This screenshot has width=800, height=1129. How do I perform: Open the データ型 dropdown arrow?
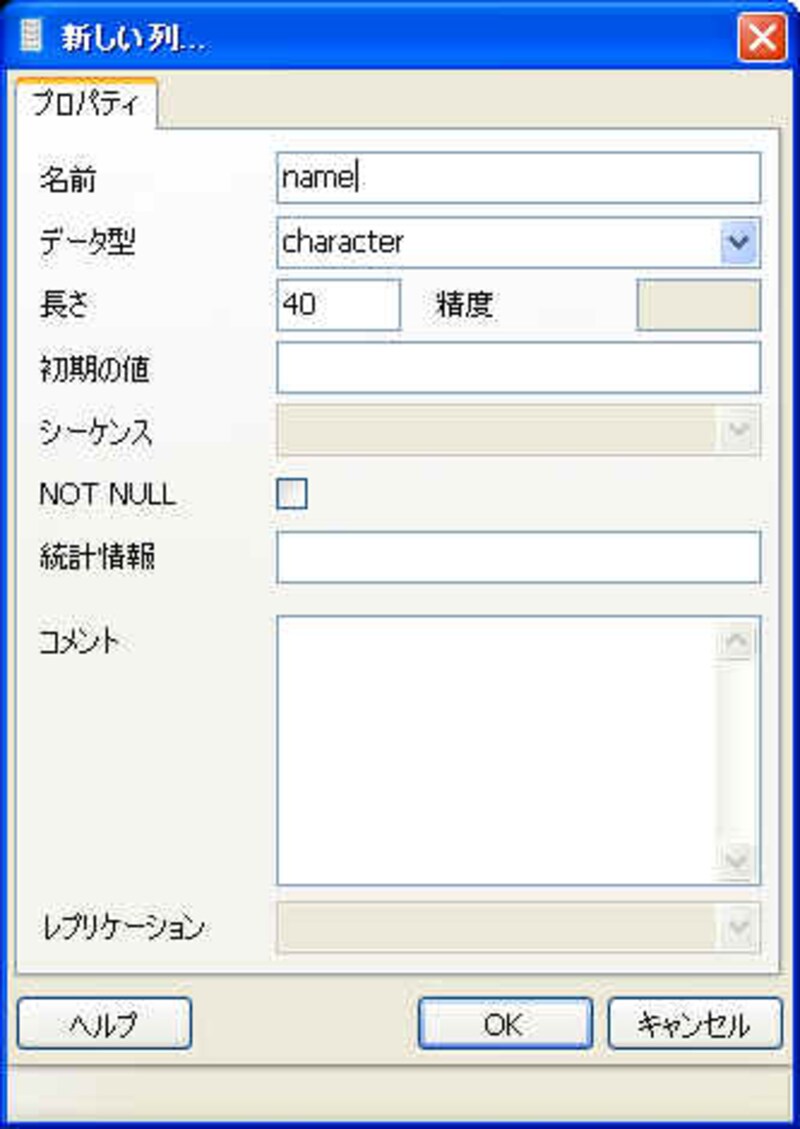(739, 243)
